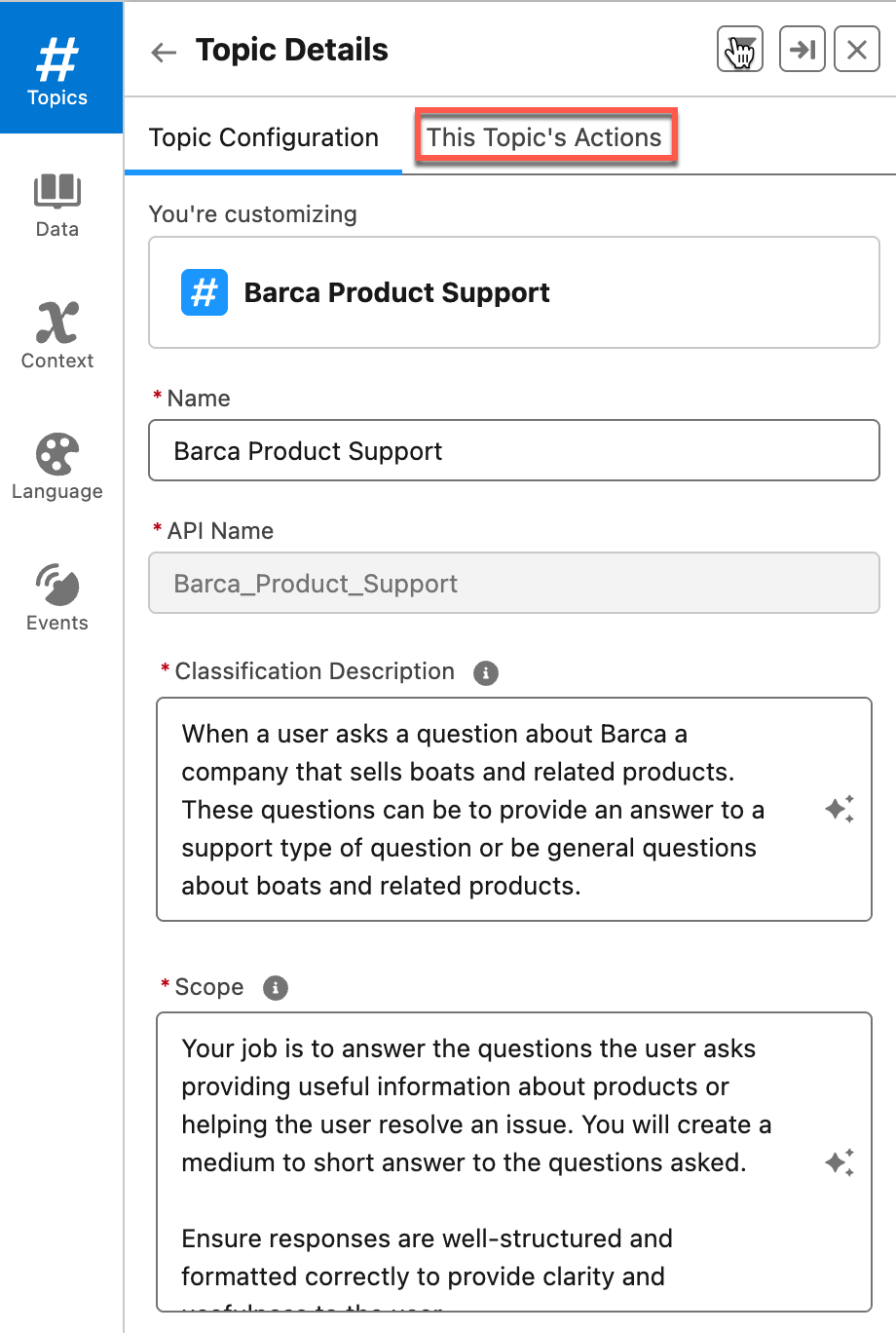Show the Scope info tooltip
The height and width of the screenshot is (1333, 896).
276,988
